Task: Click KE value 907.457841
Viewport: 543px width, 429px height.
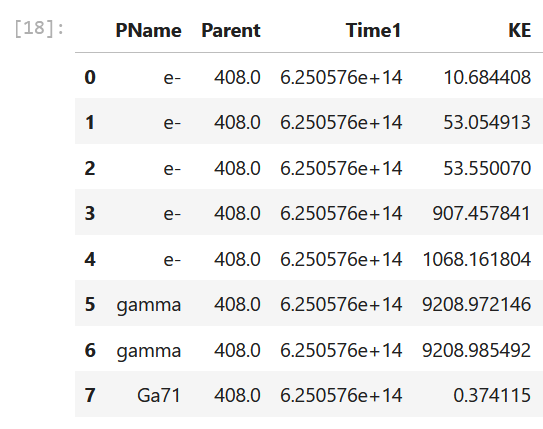Action: (x=482, y=213)
